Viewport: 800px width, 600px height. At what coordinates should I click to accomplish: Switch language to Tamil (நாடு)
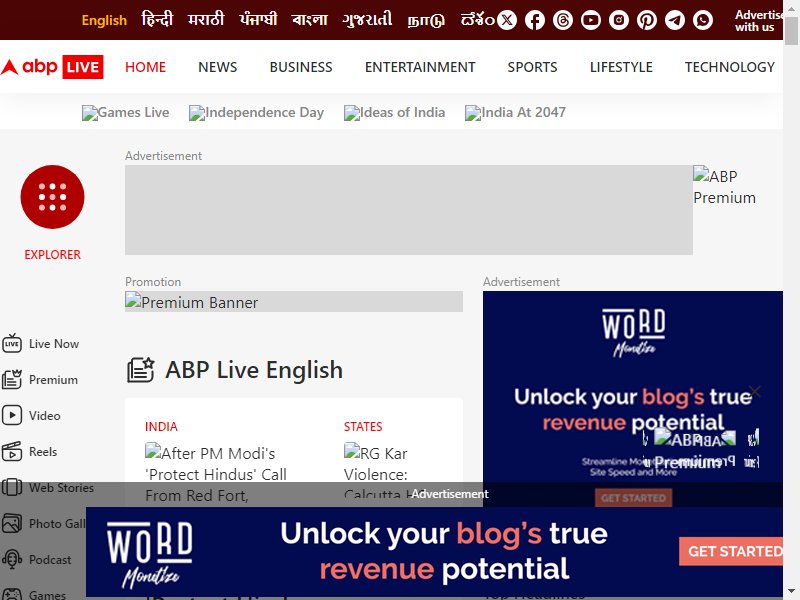pos(426,20)
